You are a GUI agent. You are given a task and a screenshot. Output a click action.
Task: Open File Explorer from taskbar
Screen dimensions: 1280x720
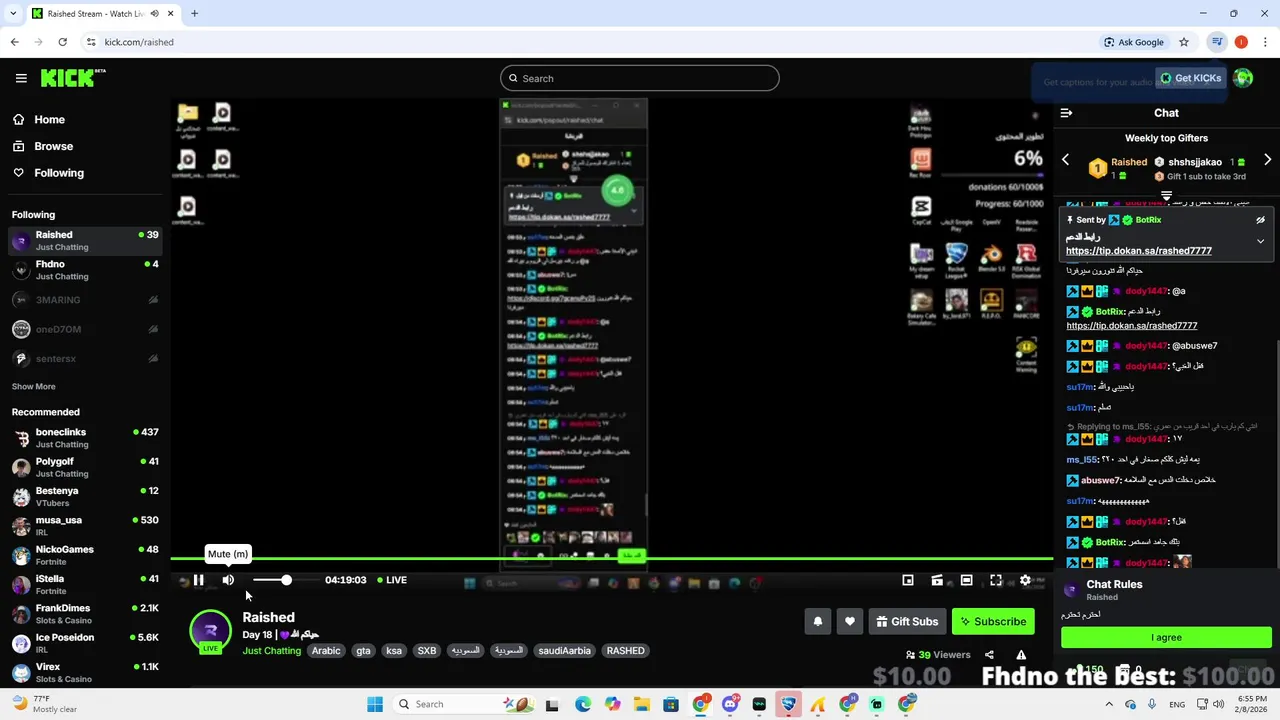pos(641,704)
